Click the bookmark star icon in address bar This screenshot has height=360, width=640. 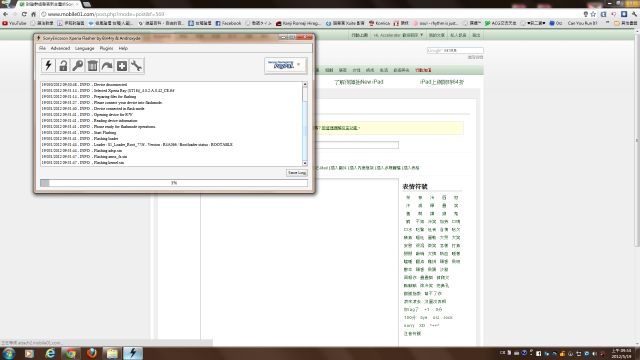593,14
